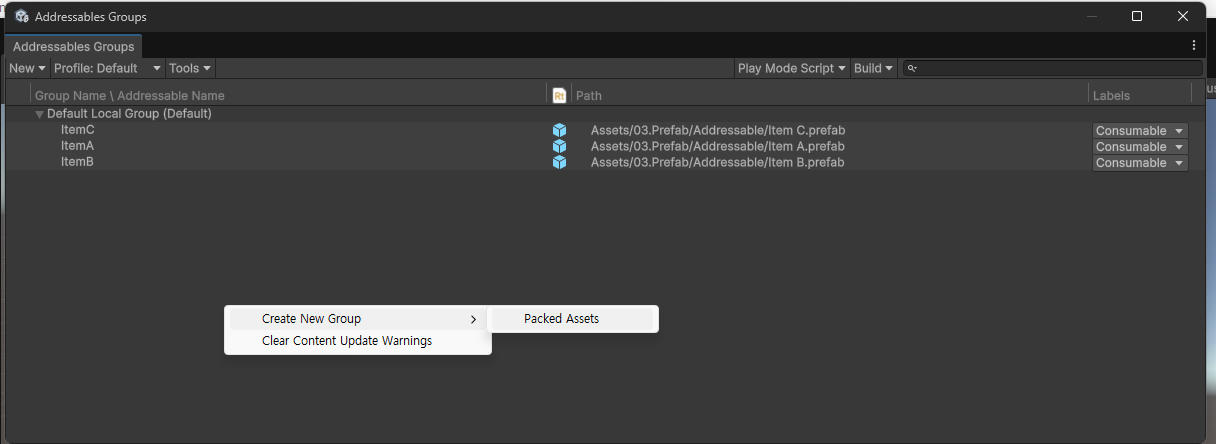Select the ItemA addressable row
The height and width of the screenshot is (444, 1216).
(x=607, y=146)
